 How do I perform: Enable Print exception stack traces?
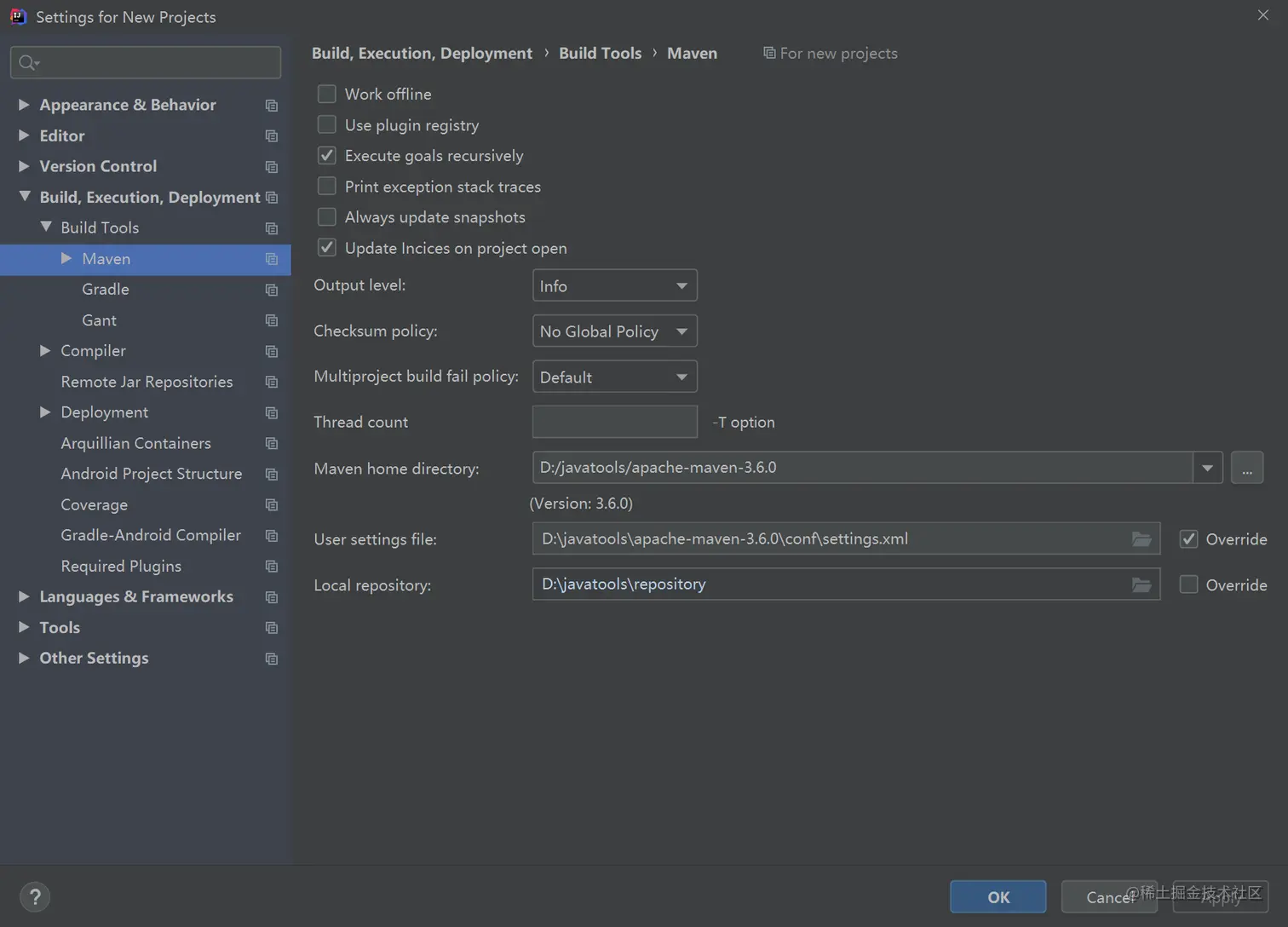pos(326,186)
